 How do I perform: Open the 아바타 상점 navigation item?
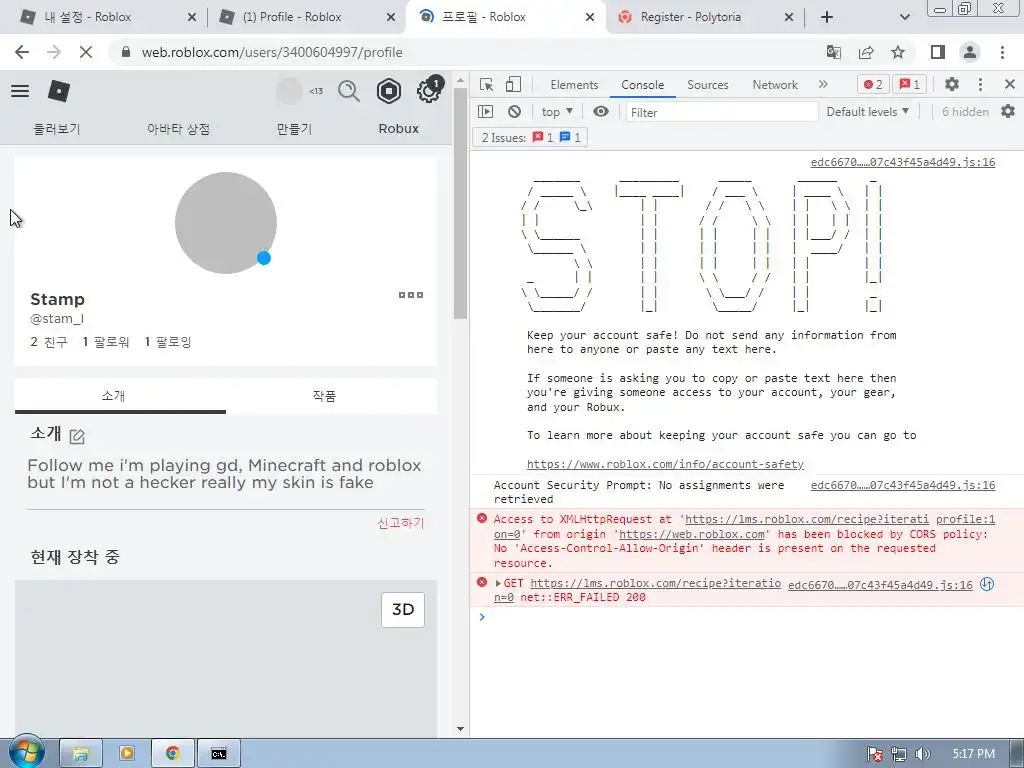(x=178, y=129)
